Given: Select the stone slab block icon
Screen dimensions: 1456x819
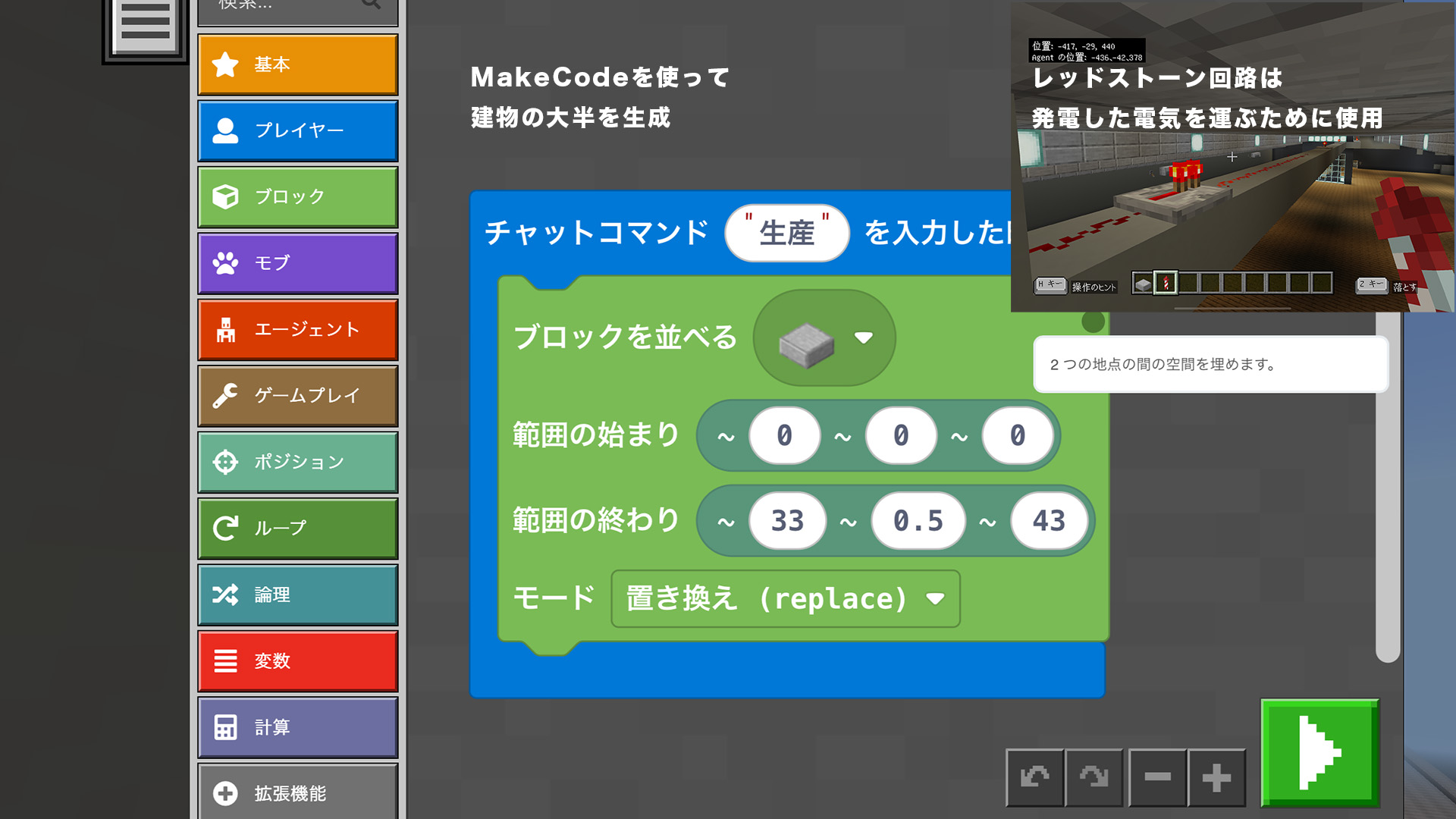Looking at the screenshot, I should [806, 344].
